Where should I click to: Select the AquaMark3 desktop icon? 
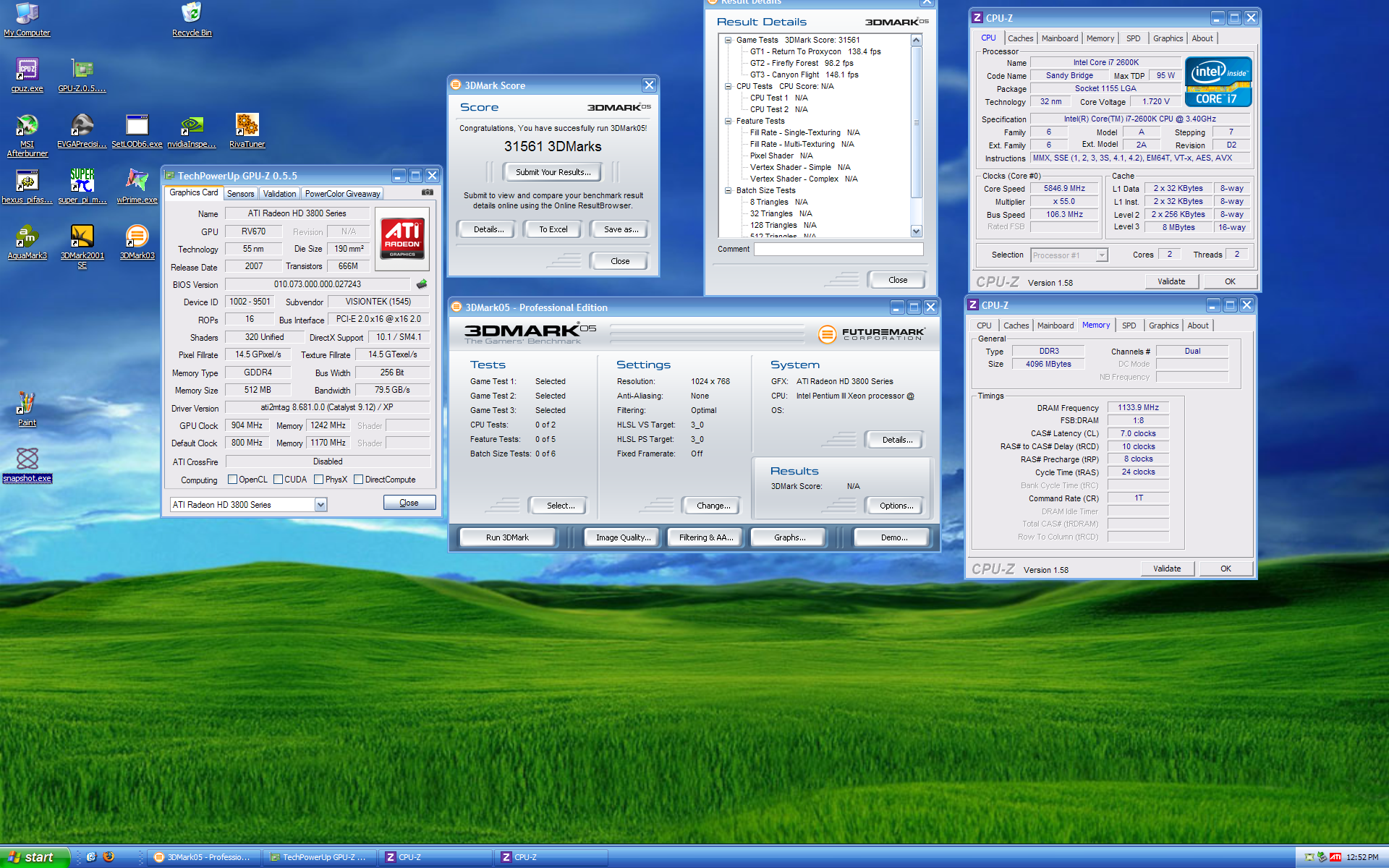point(27,242)
